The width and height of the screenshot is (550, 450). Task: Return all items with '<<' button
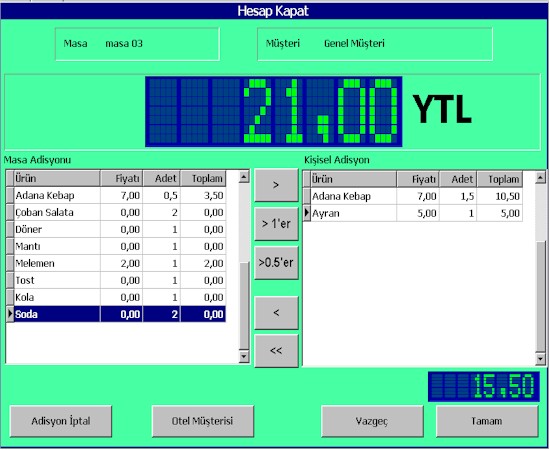[276, 350]
